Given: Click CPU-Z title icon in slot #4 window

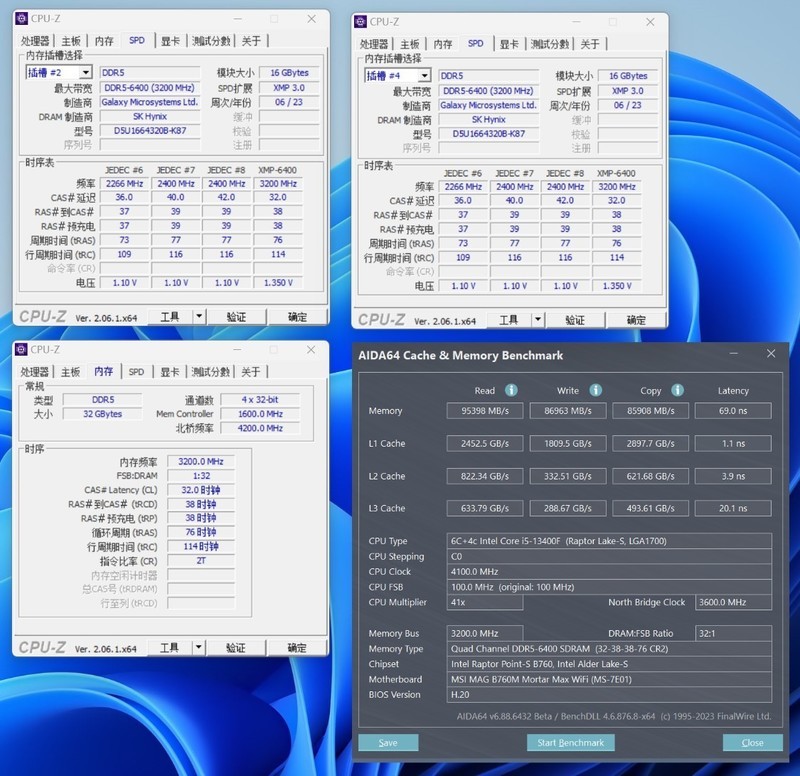Looking at the screenshot, I should tap(360, 21).
